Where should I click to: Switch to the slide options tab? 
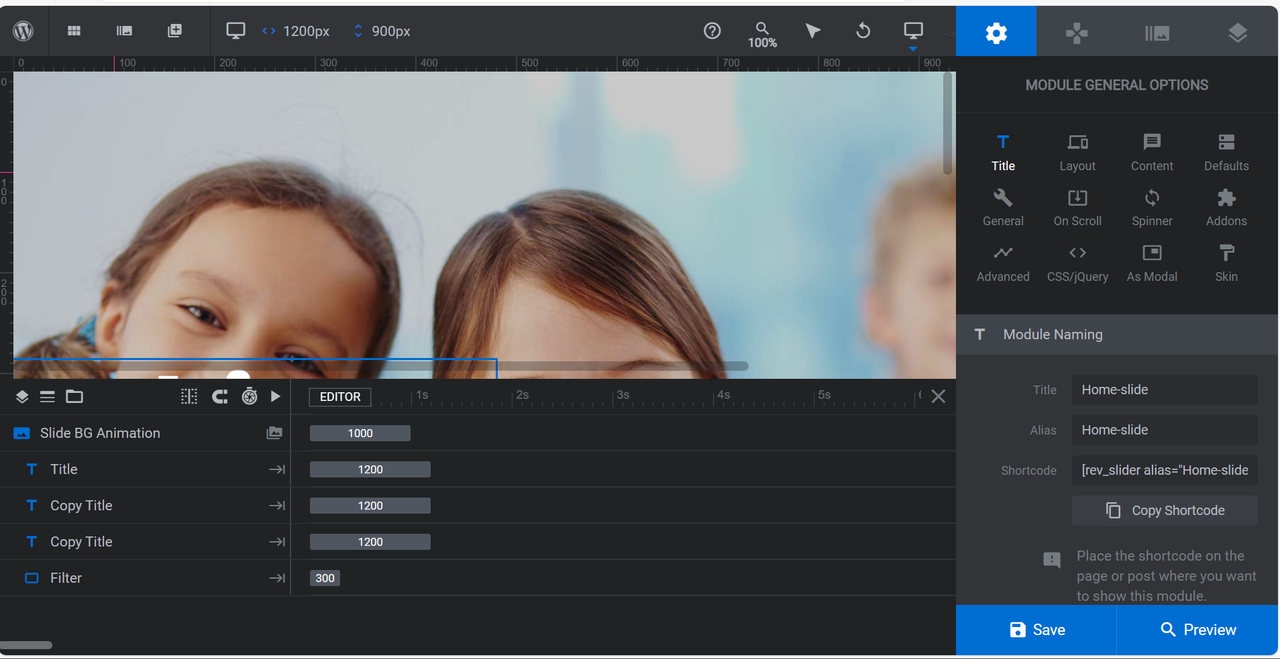1157,33
